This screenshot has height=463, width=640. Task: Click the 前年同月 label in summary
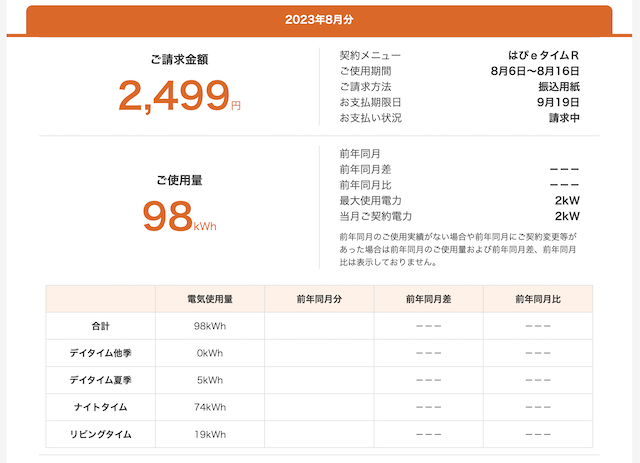[x=360, y=154]
